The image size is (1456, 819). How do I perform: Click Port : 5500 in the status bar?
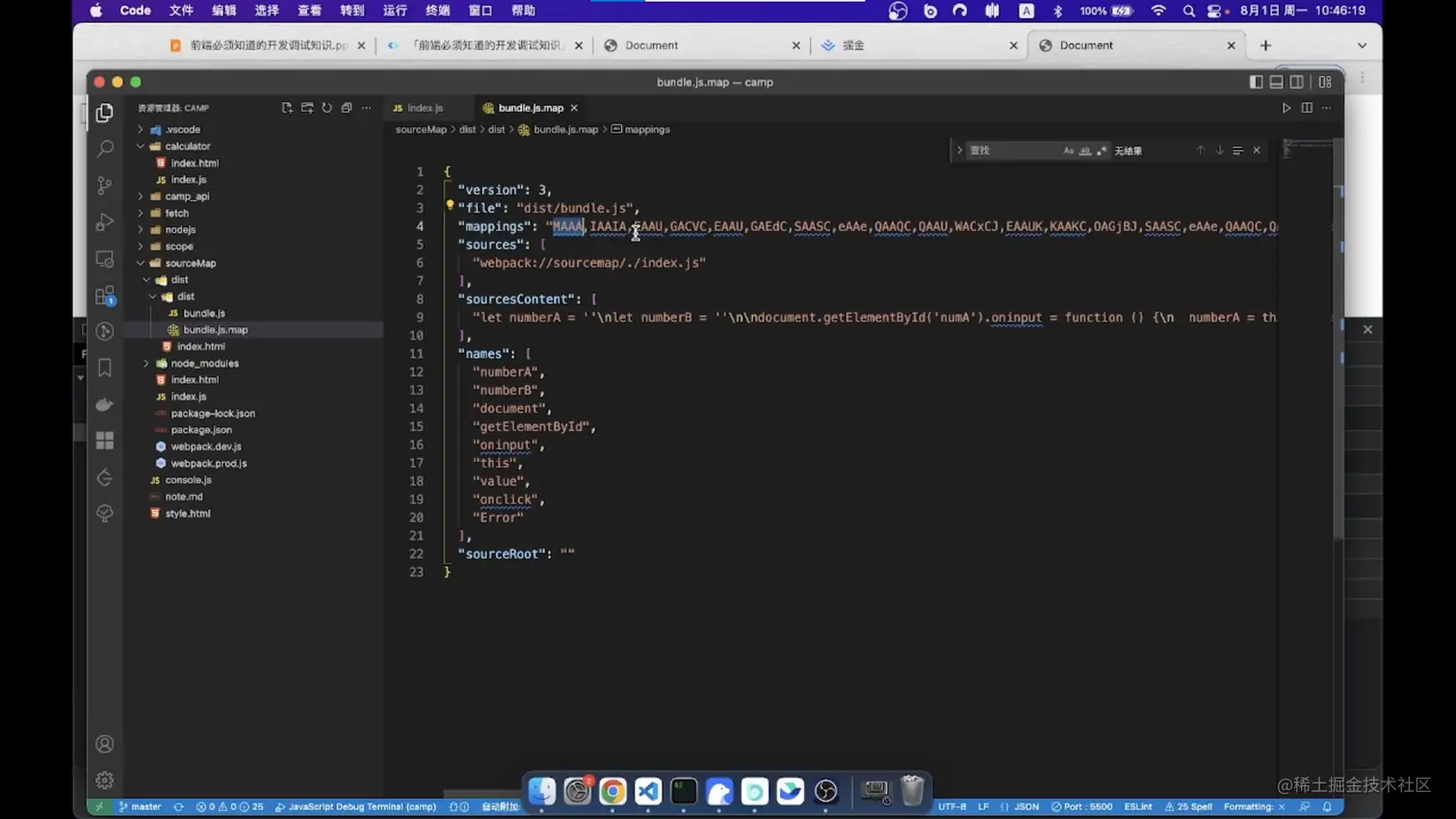[x=1081, y=806]
